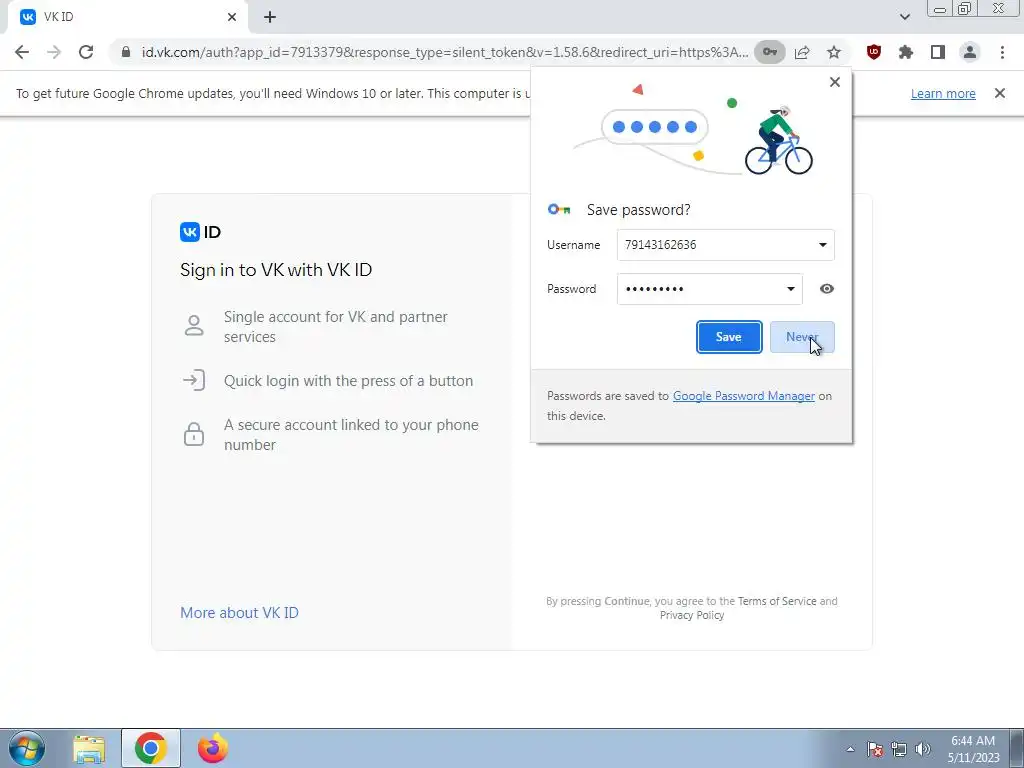The height and width of the screenshot is (768, 1024).
Task: Click the 'Sign in to VK with VK ID' heading
Action: (276, 270)
